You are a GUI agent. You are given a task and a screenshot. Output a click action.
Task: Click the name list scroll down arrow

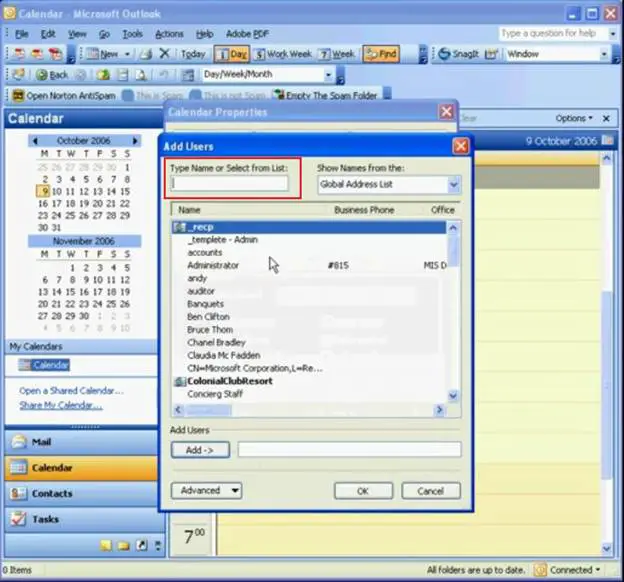point(453,395)
